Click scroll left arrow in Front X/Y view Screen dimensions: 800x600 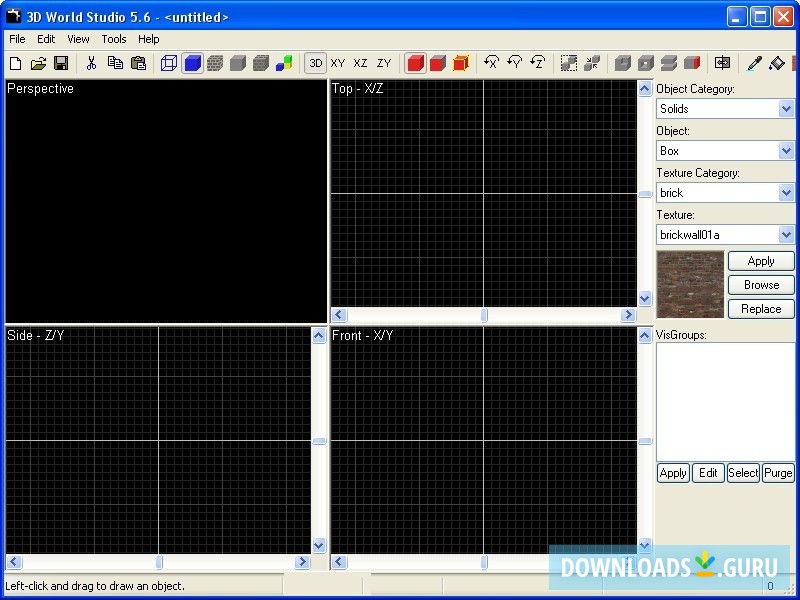(339, 562)
